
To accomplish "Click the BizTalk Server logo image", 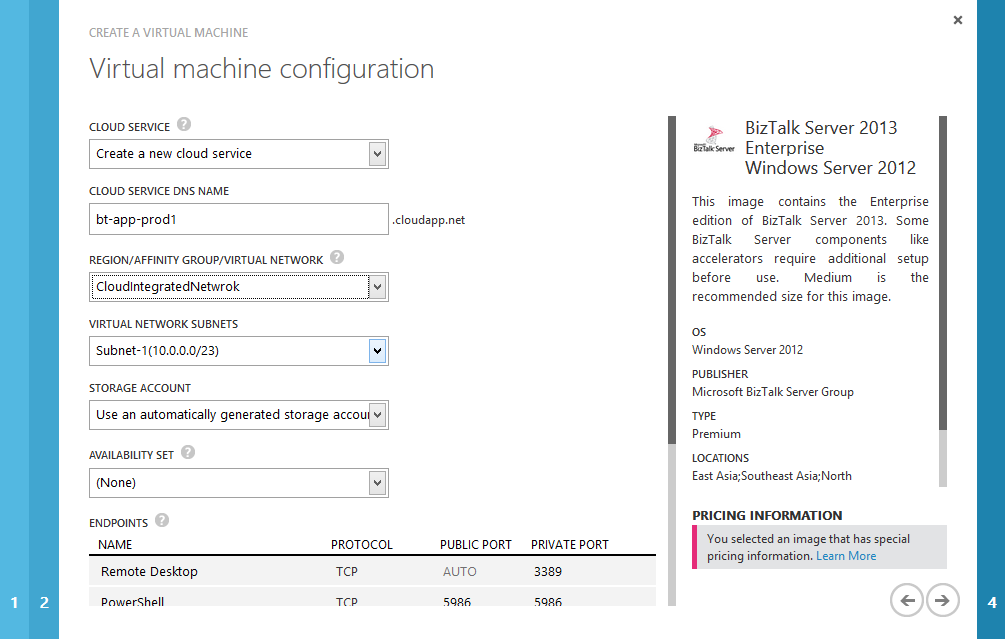I will (714, 139).
